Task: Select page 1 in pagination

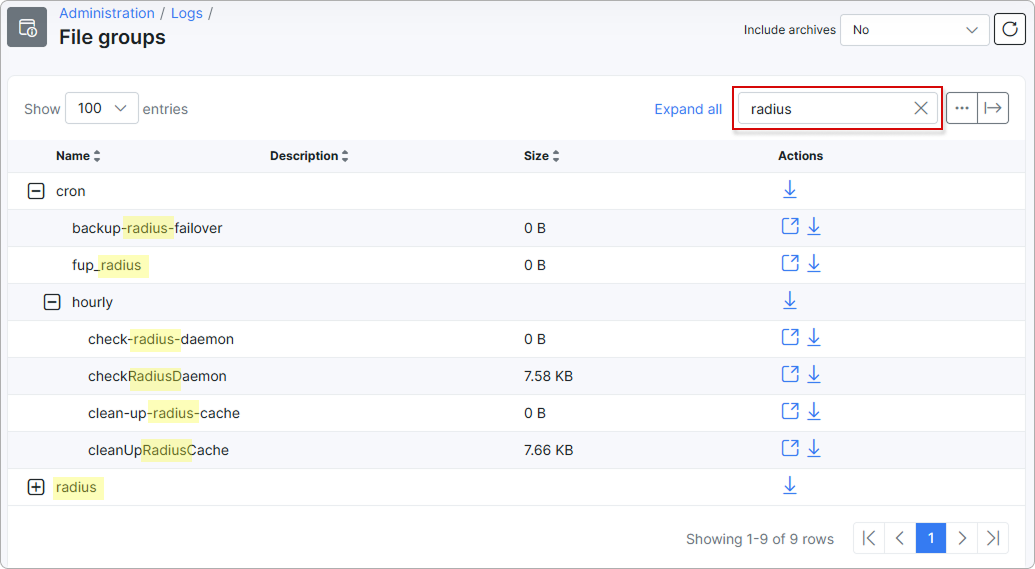Action: (931, 538)
